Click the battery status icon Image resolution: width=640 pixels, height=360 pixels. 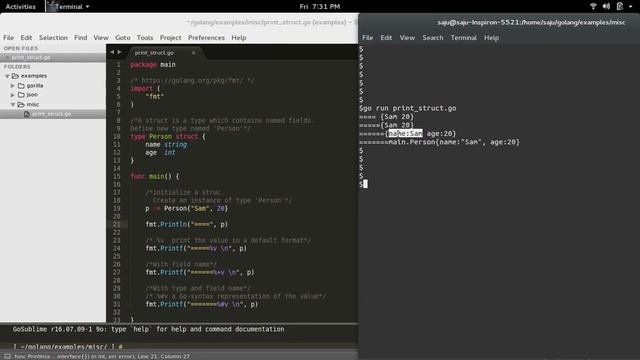(x=620, y=7)
